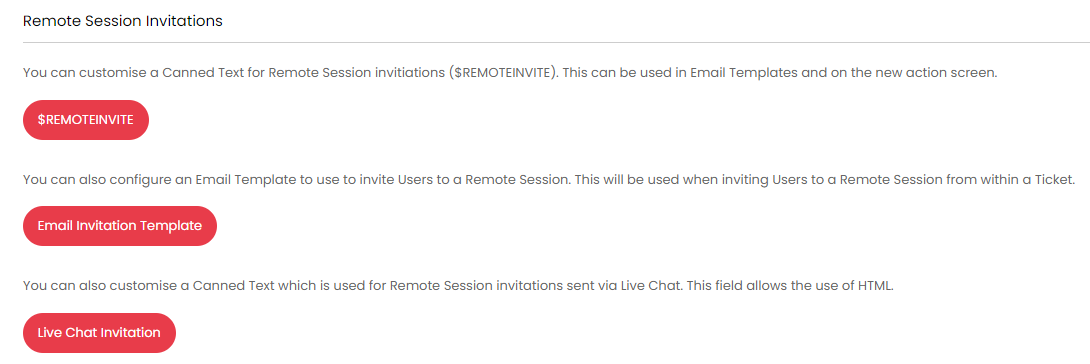Click the phrase 'from within a Ticket.'
Screen dimensions: 1090x364
point(1004,179)
